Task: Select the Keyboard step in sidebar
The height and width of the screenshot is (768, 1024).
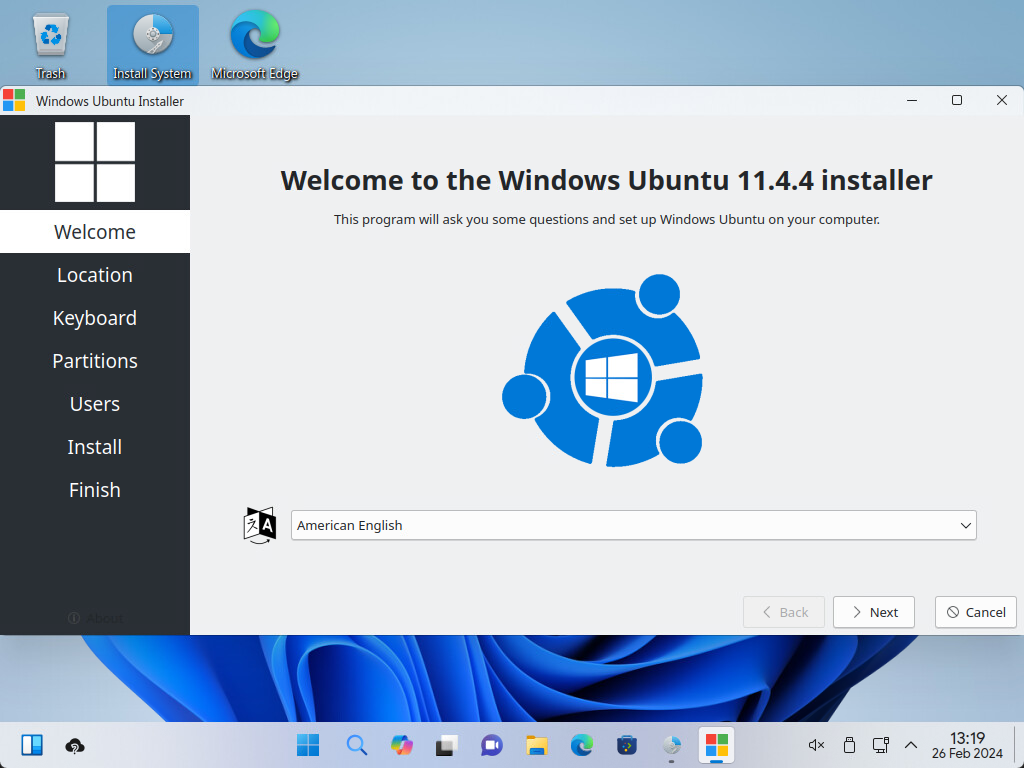Action: (x=95, y=318)
